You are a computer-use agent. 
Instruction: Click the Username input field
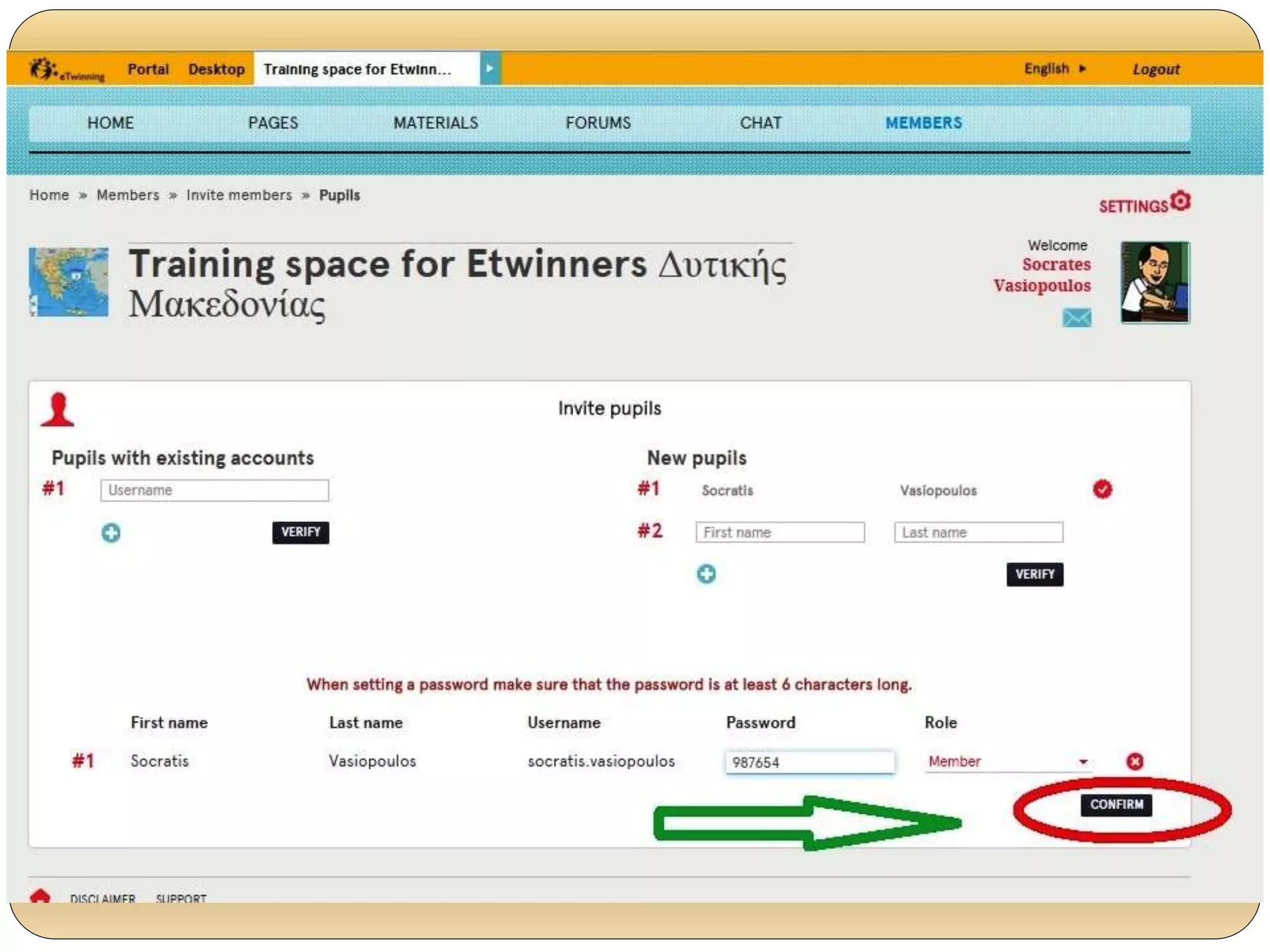pyautogui.click(x=215, y=490)
